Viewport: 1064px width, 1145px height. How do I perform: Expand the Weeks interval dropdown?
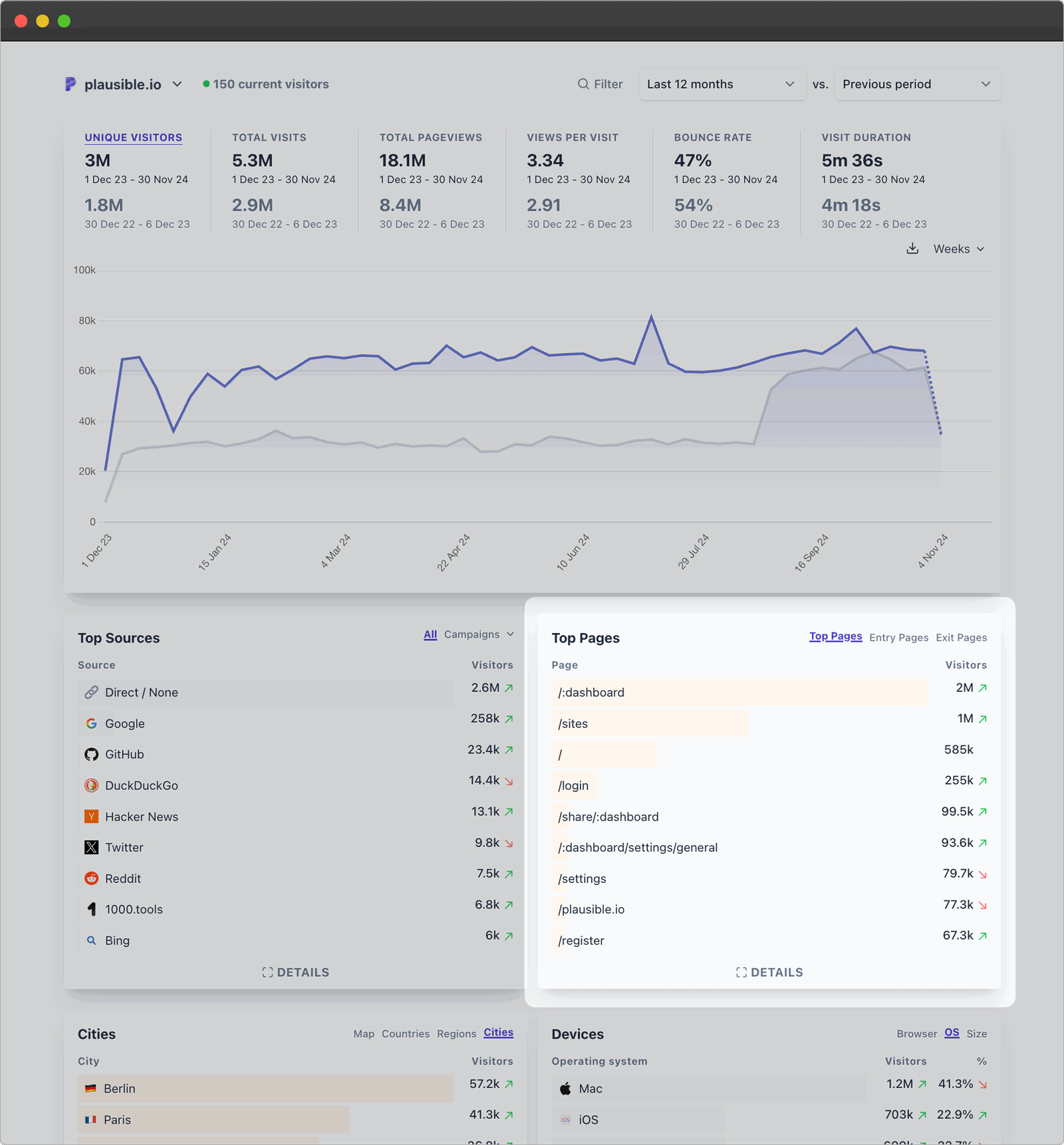pyautogui.click(x=958, y=249)
